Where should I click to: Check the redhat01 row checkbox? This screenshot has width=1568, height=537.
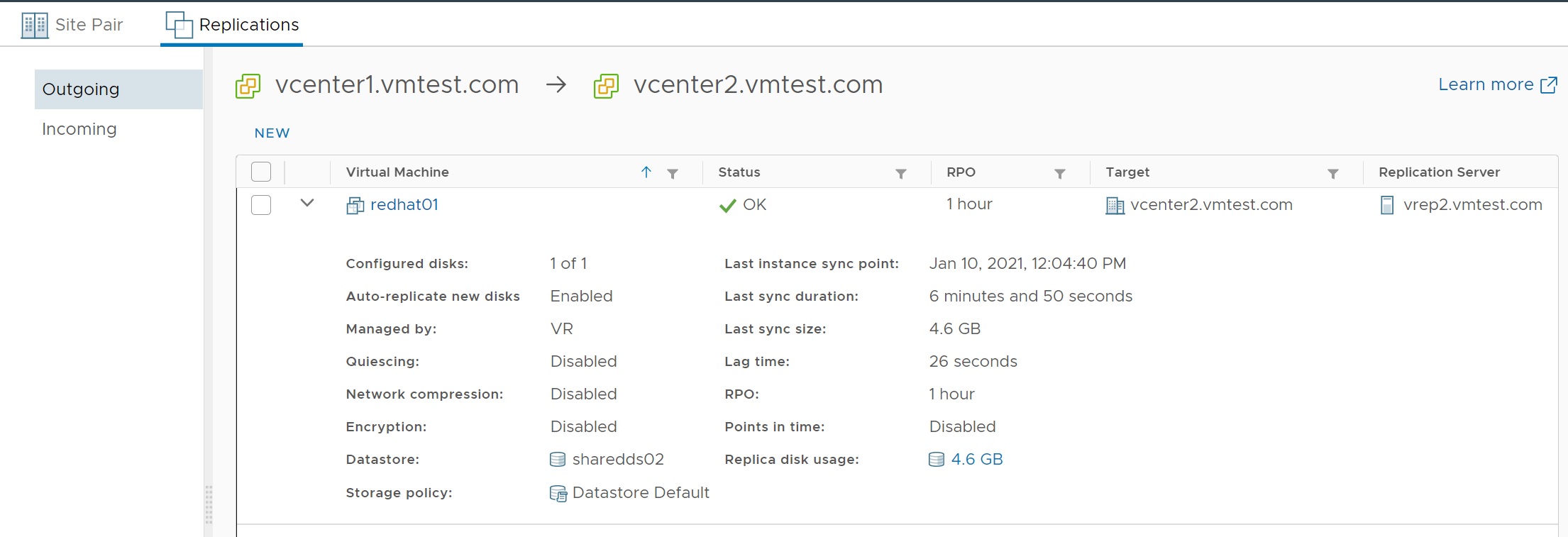(261, 205)
